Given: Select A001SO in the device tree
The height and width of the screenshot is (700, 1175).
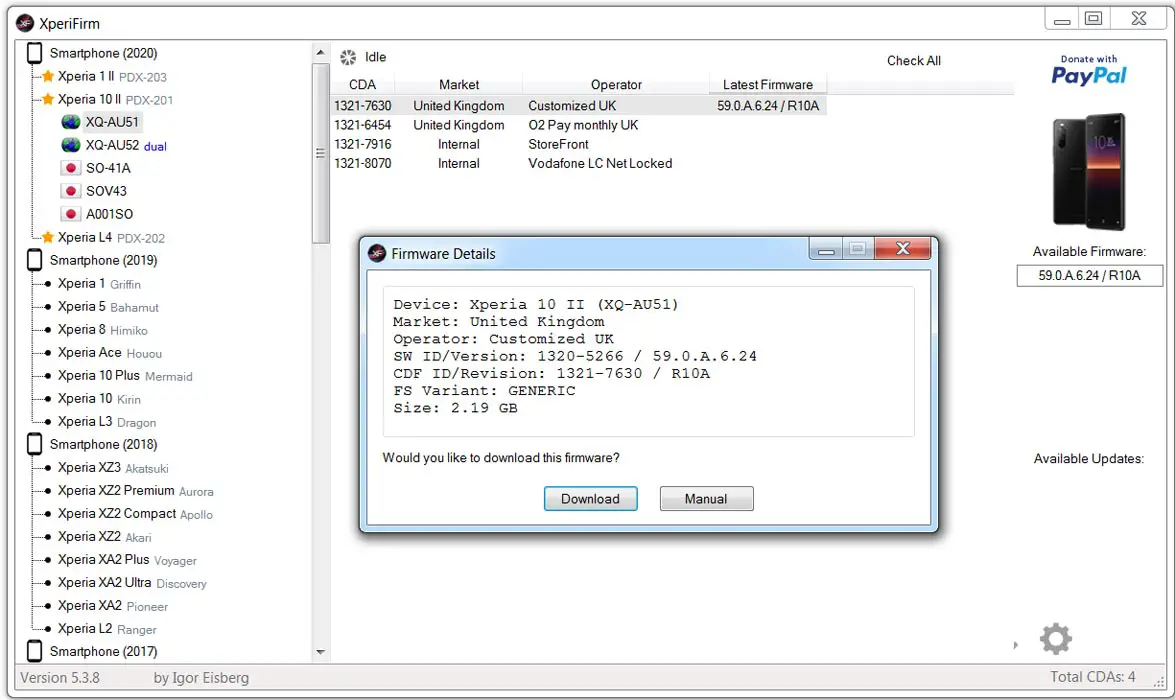Looking at the screenshot, I should (x=109, y=214).
